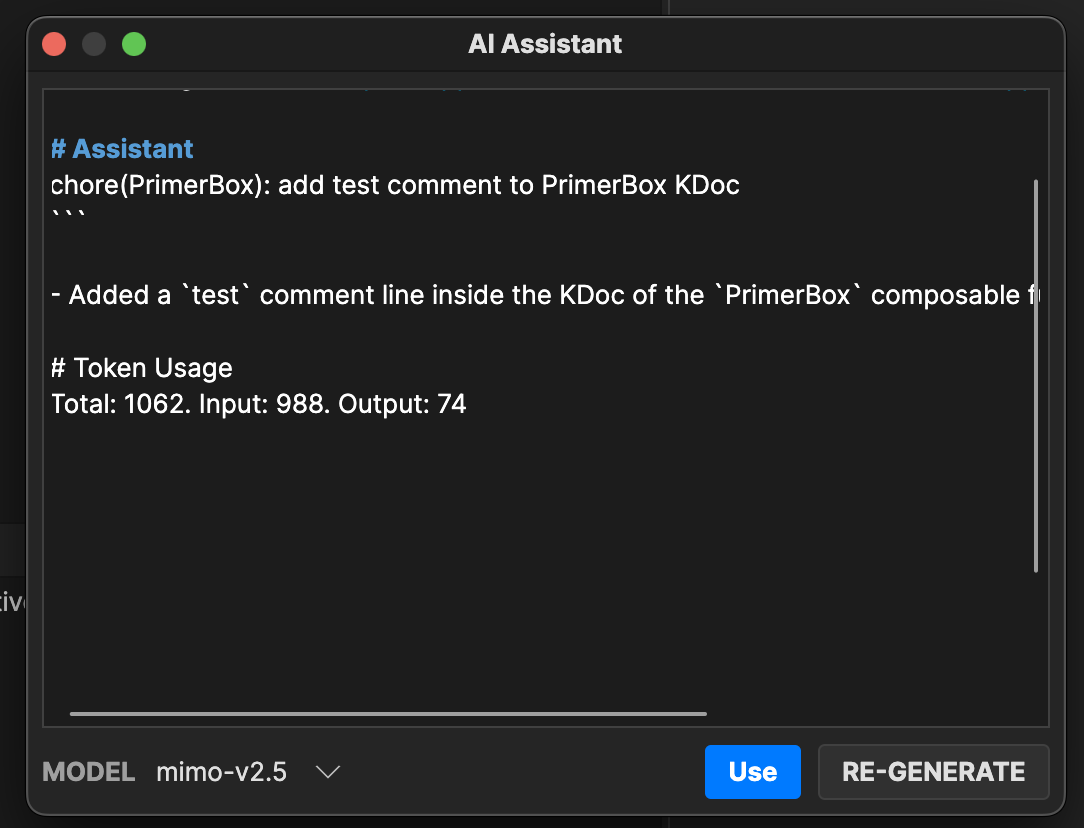Click the gray minimize window button
1084x828 pixels.
pyautogui.click(x=94, y=44)
